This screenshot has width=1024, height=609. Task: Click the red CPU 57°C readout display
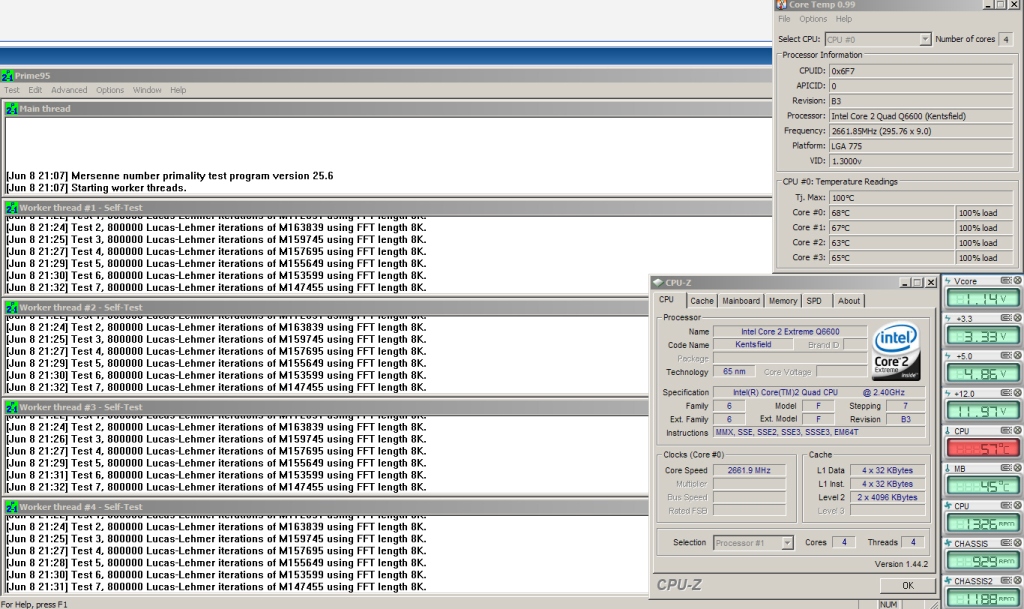pos(982,448)
